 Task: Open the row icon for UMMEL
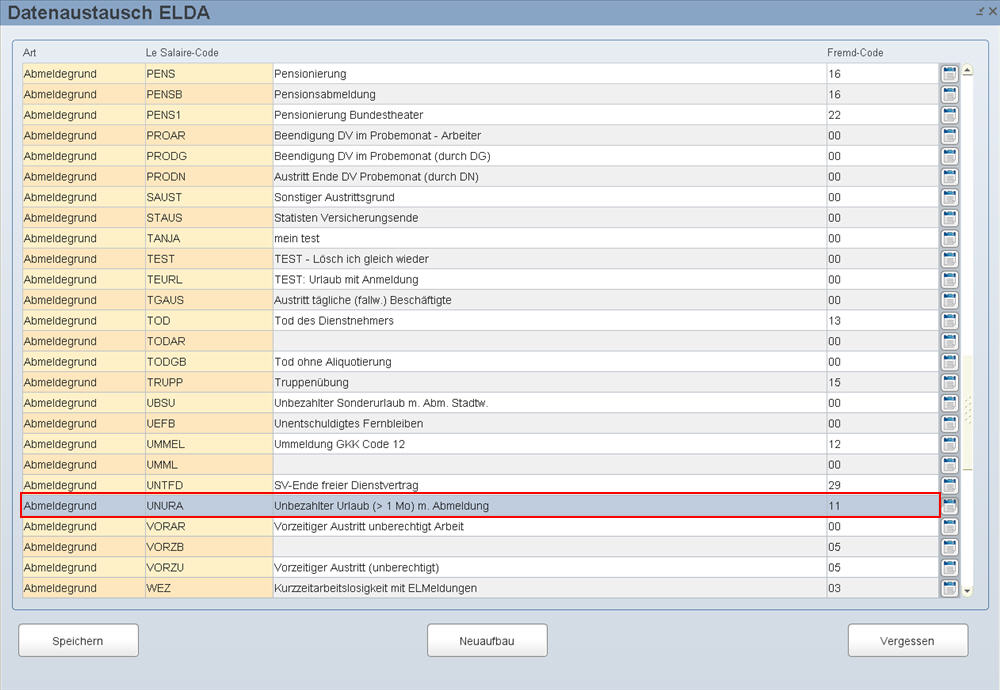click(x=949, y=444)
